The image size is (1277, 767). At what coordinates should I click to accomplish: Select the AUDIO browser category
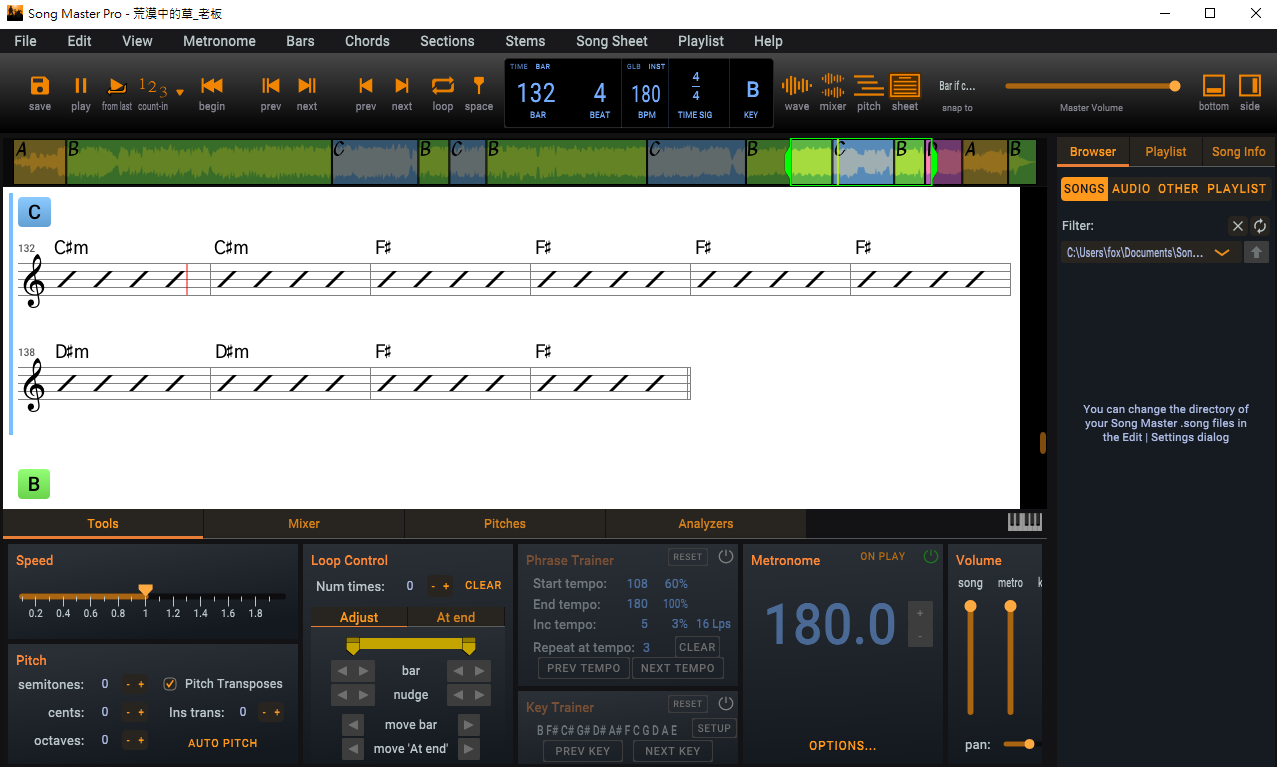1131,188
